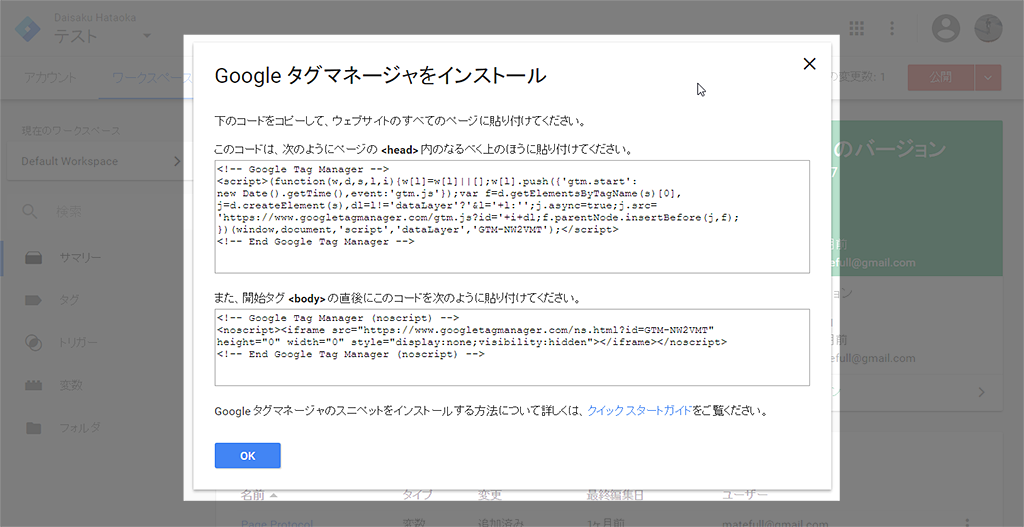Click the 検索 search icon
This screenshot has height=527, width=1024.
29,212
